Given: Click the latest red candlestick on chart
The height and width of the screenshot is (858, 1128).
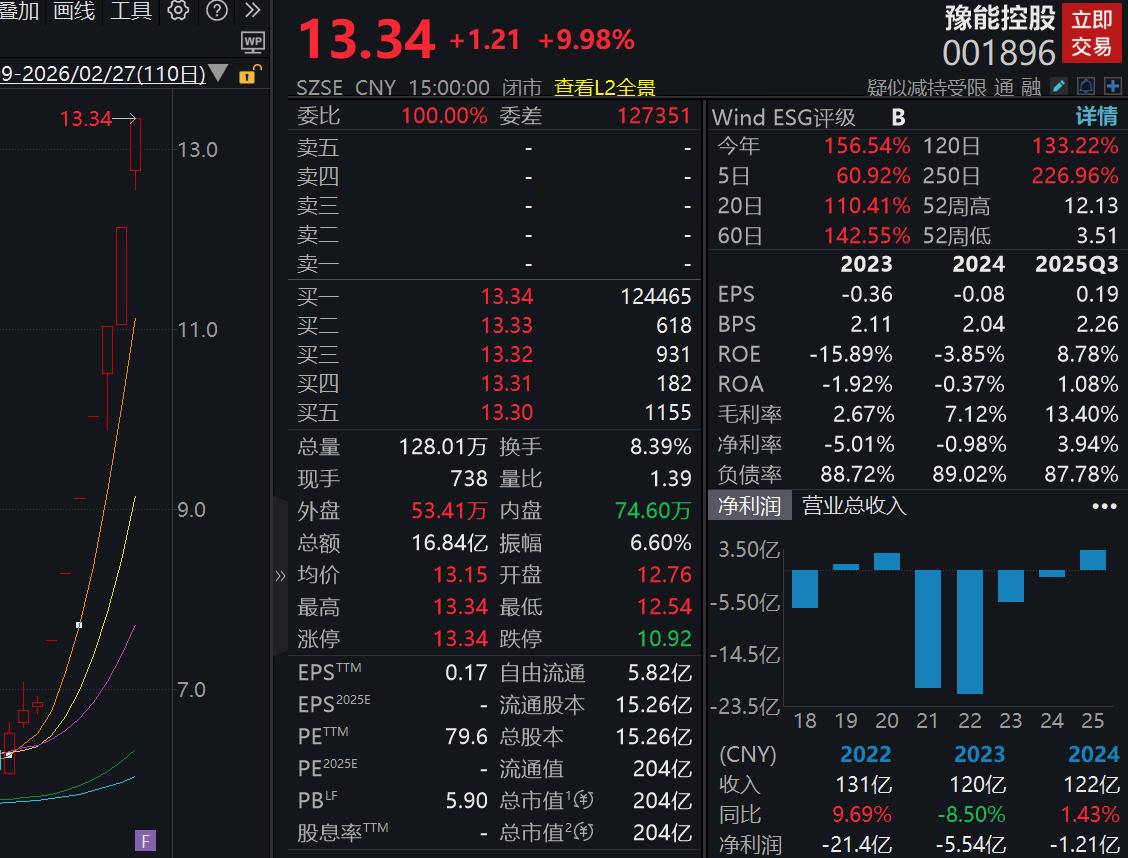Looking at the screenshot, I should pyautogui.click(x=135, y=153).
